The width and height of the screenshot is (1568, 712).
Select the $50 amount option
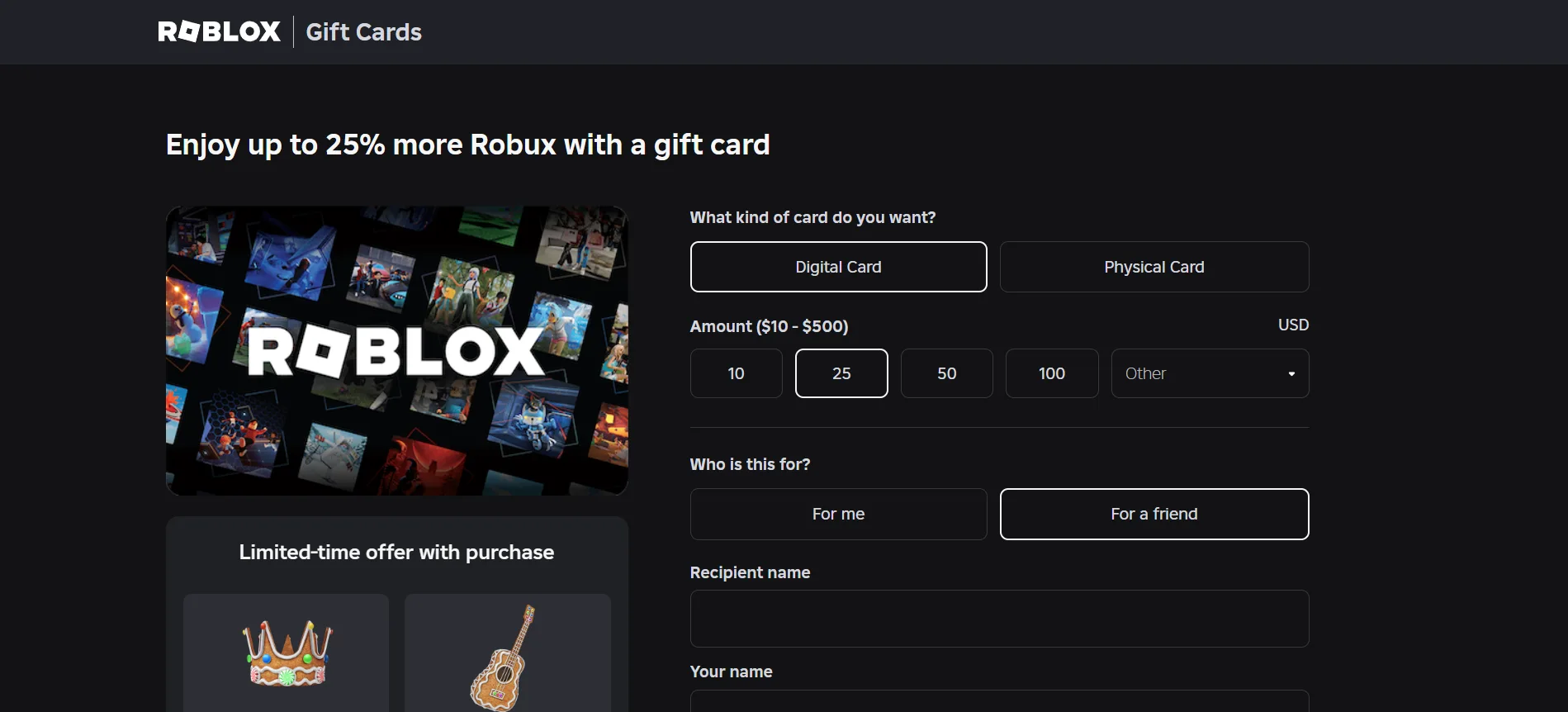946,373
